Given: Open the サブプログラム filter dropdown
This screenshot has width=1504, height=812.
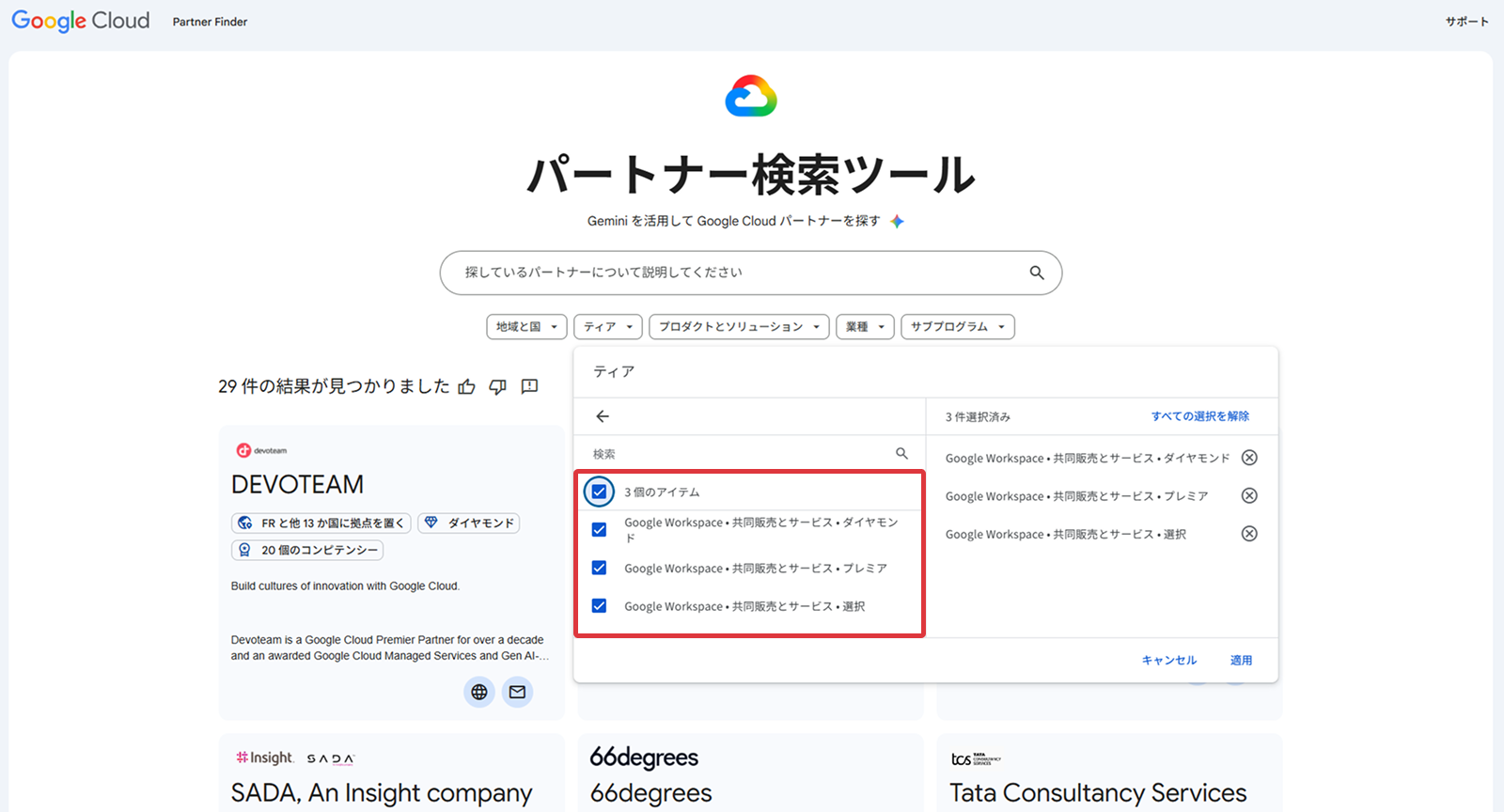Looking at the screenshot, I should [x=958, y=326].
